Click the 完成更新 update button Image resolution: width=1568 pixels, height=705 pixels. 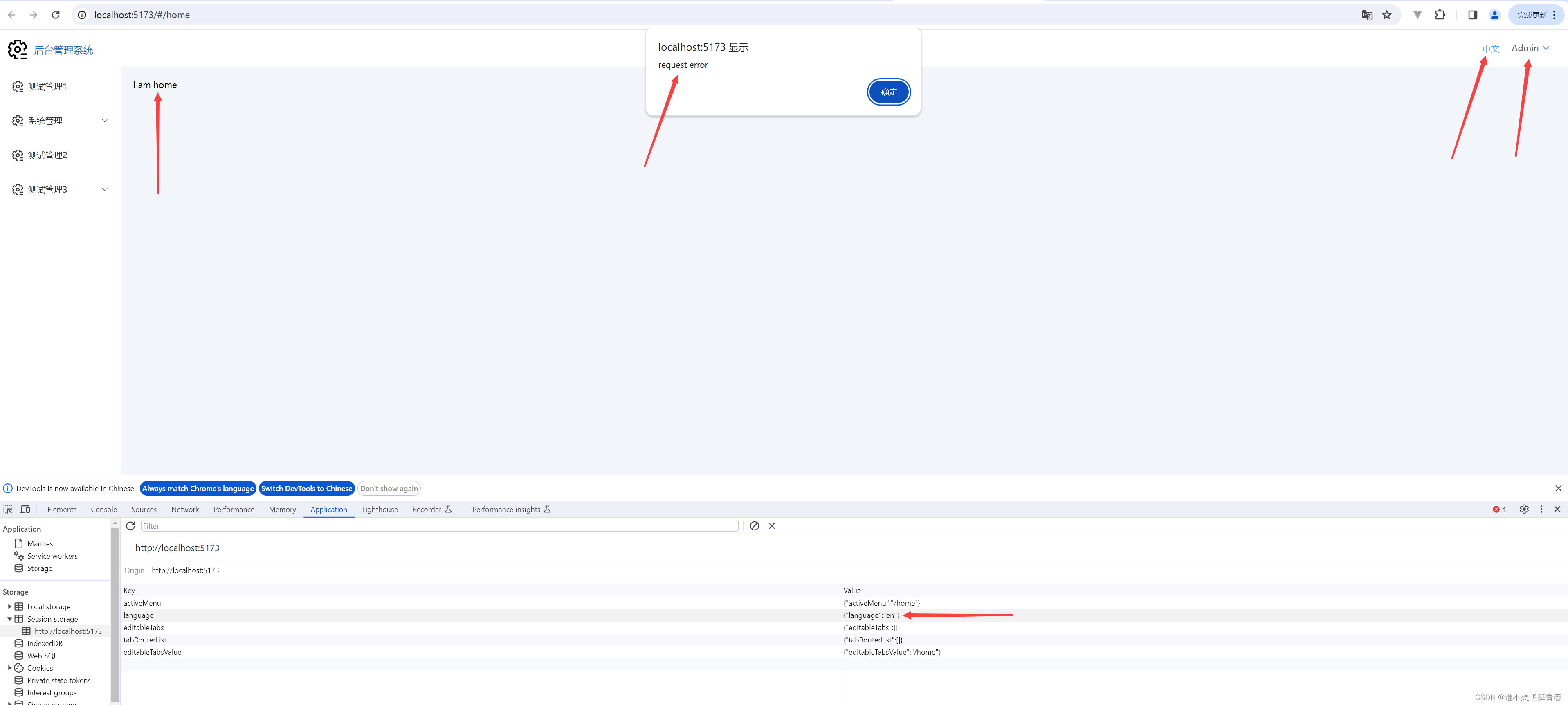pyautogui.click(x=1536, y=15)
